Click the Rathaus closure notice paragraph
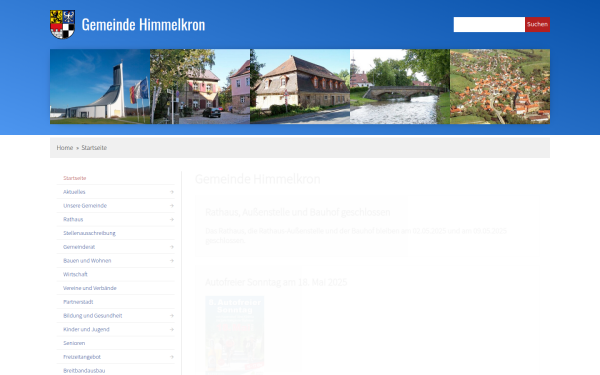 356,236
